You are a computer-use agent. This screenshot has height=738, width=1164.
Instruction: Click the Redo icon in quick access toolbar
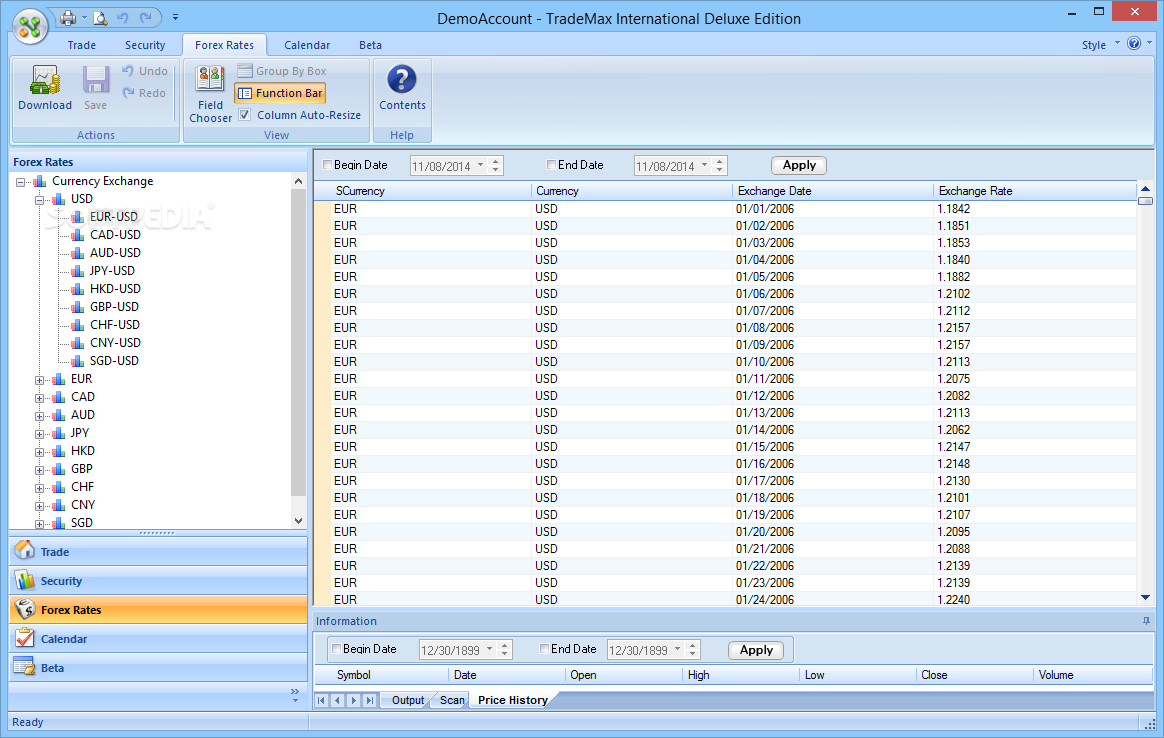(x=146, y=17)
